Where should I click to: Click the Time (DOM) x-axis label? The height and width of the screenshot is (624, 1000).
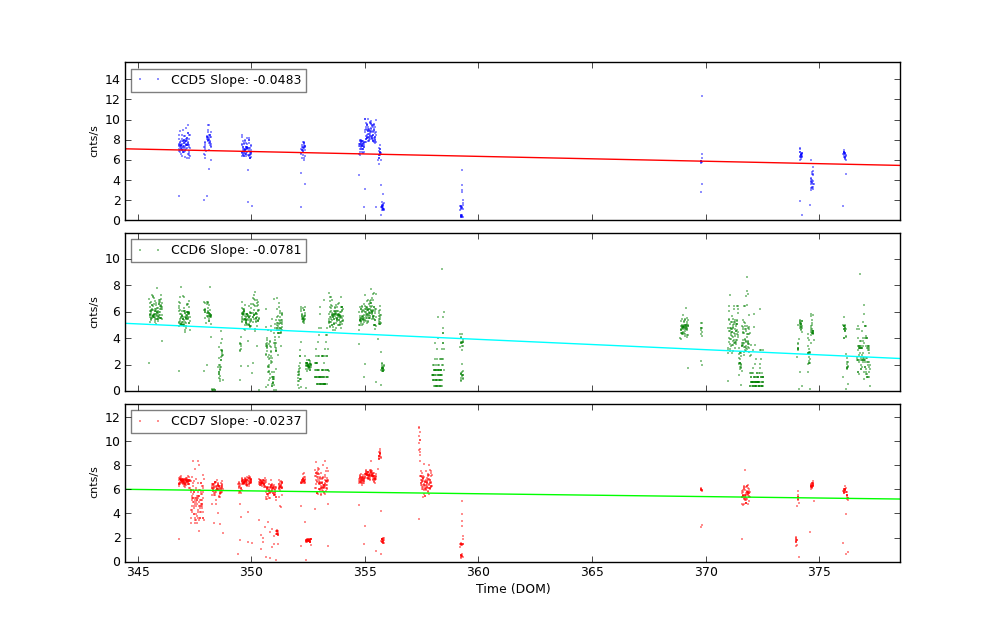point(512,589)
